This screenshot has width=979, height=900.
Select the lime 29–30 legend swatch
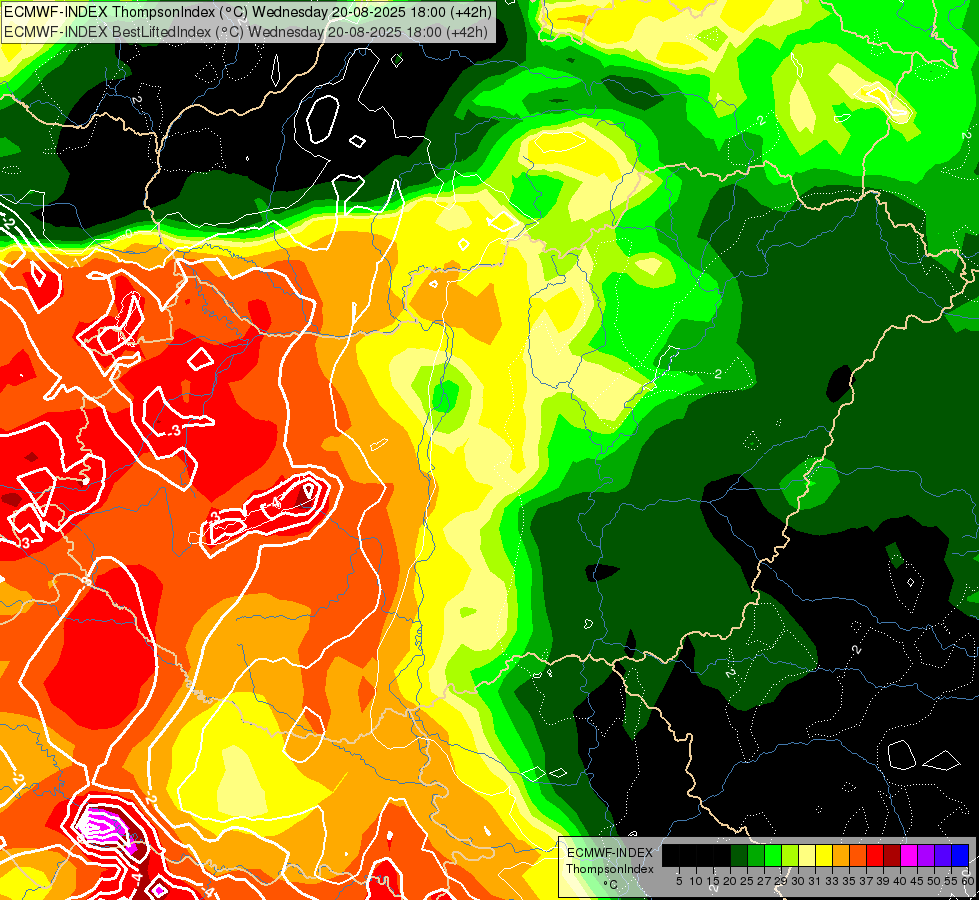[790, 855]
